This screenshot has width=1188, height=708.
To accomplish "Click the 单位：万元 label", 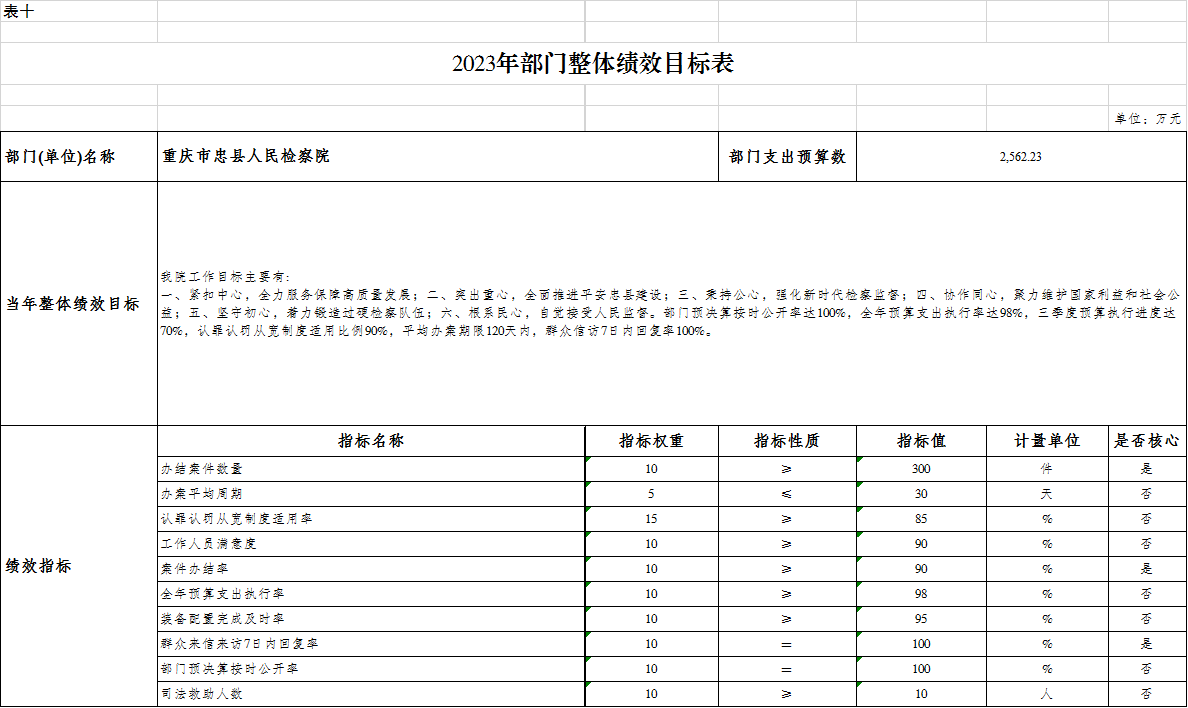I will (1147, 118).
